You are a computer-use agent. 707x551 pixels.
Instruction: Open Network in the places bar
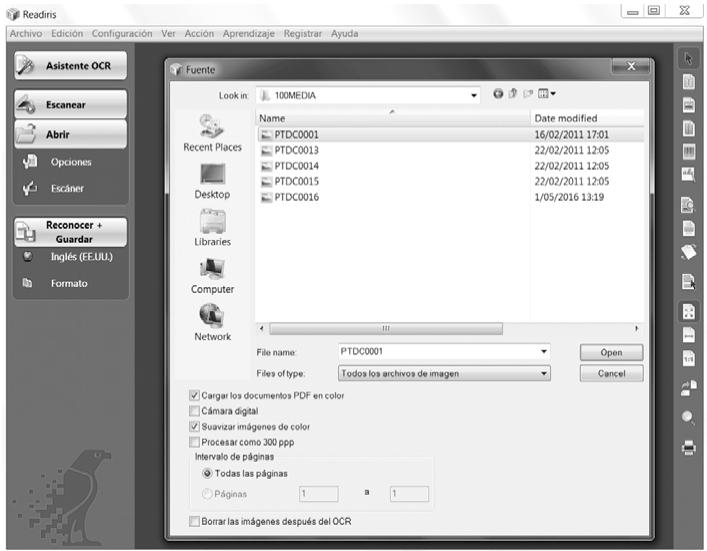pos(212,323)
